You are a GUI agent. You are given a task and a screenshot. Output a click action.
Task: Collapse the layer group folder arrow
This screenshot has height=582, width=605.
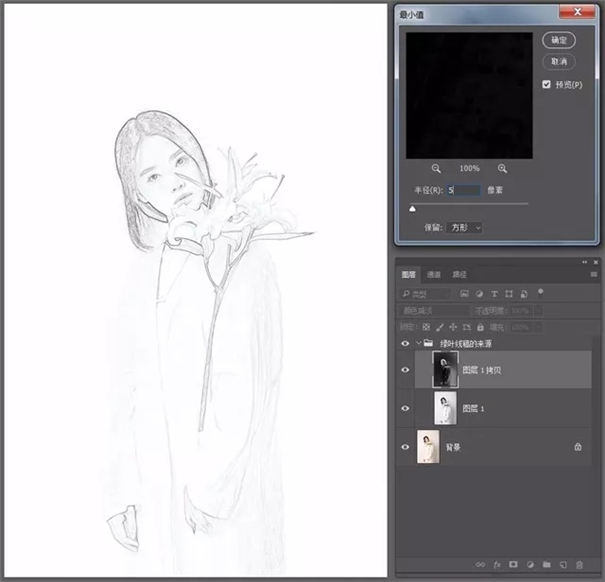(418, 343)
